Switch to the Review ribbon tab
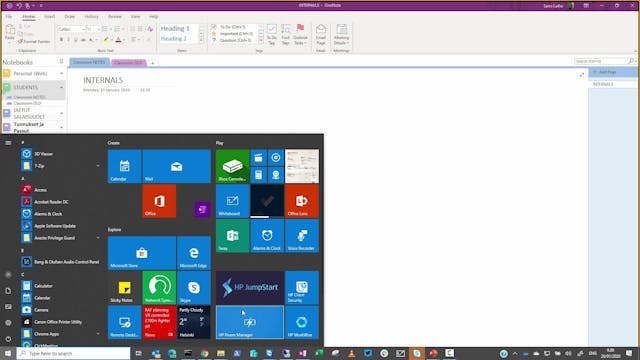640x360 pixels. (x=115, y=17)
